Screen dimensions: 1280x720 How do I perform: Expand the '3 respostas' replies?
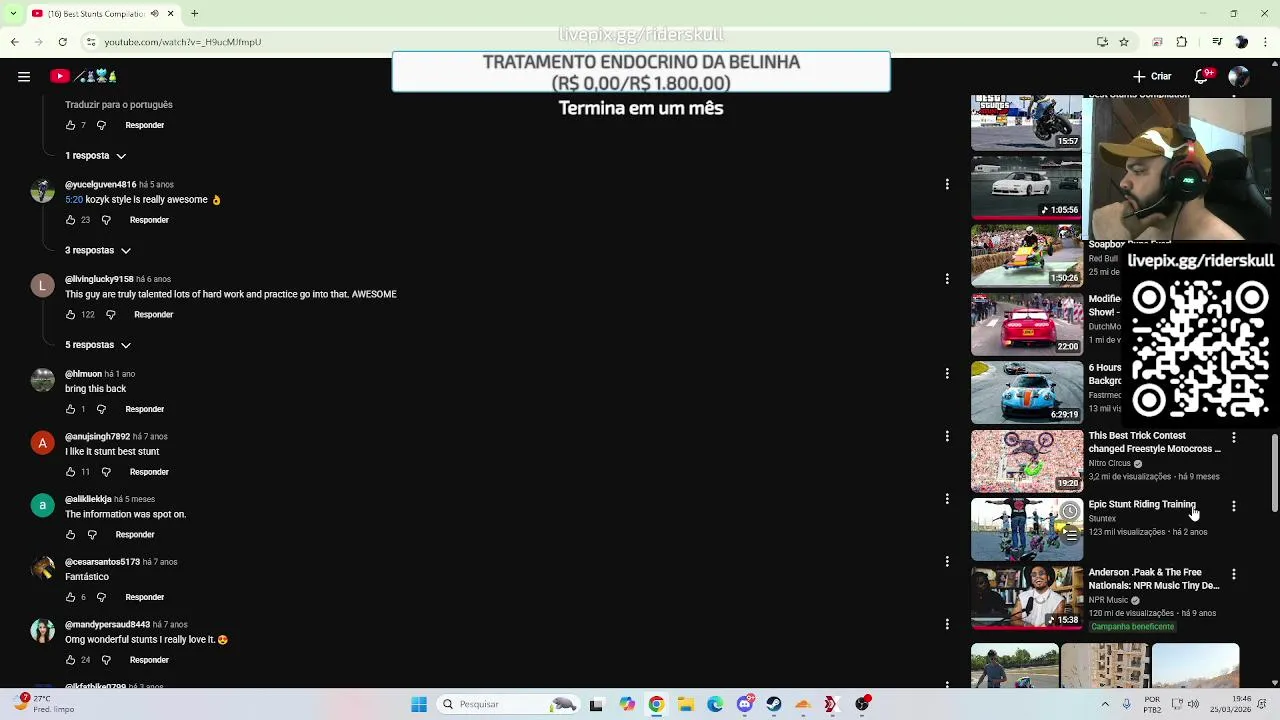click(98, 250)
